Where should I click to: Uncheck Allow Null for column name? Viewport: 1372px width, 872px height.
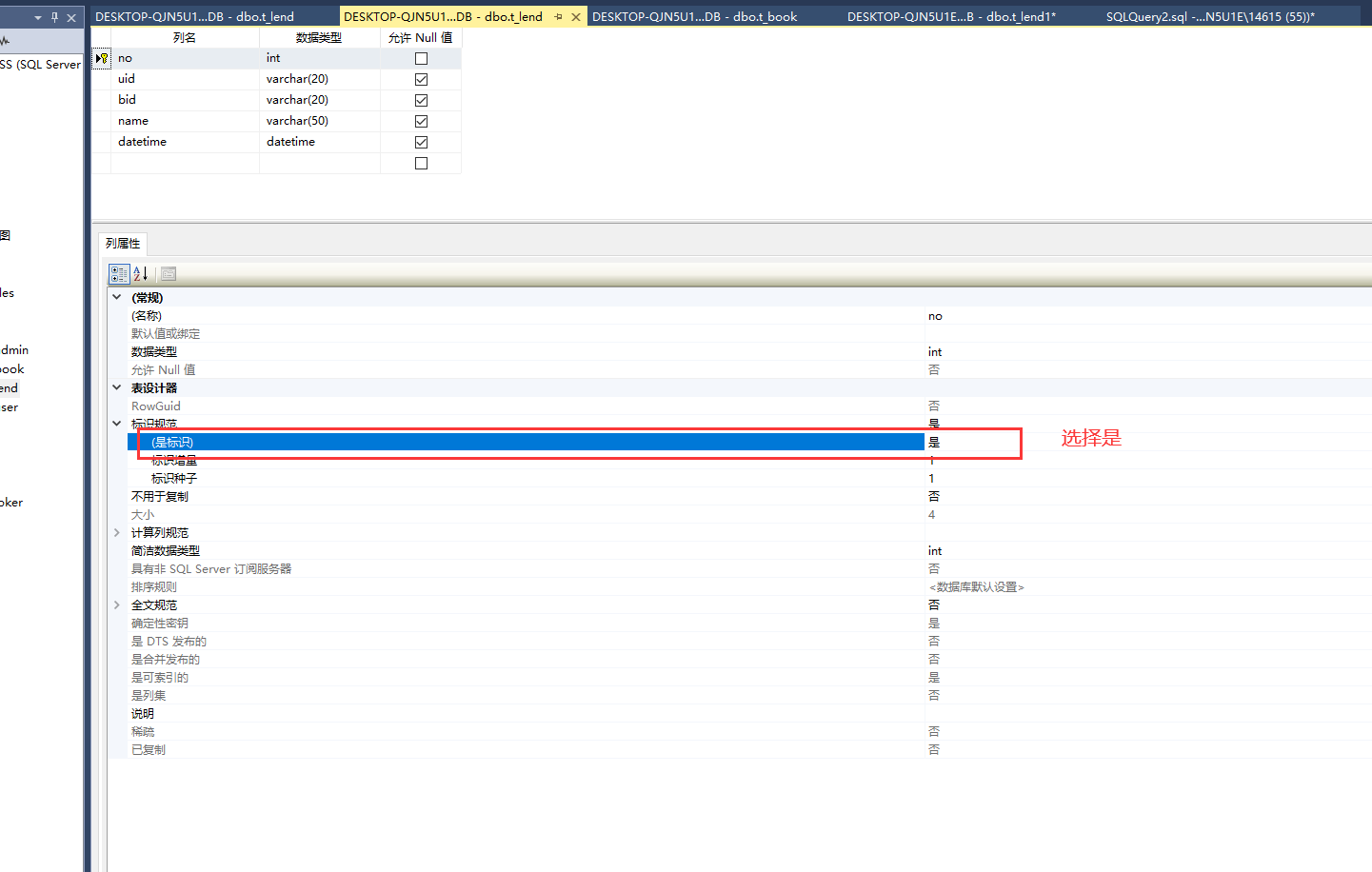click(421, 121)
